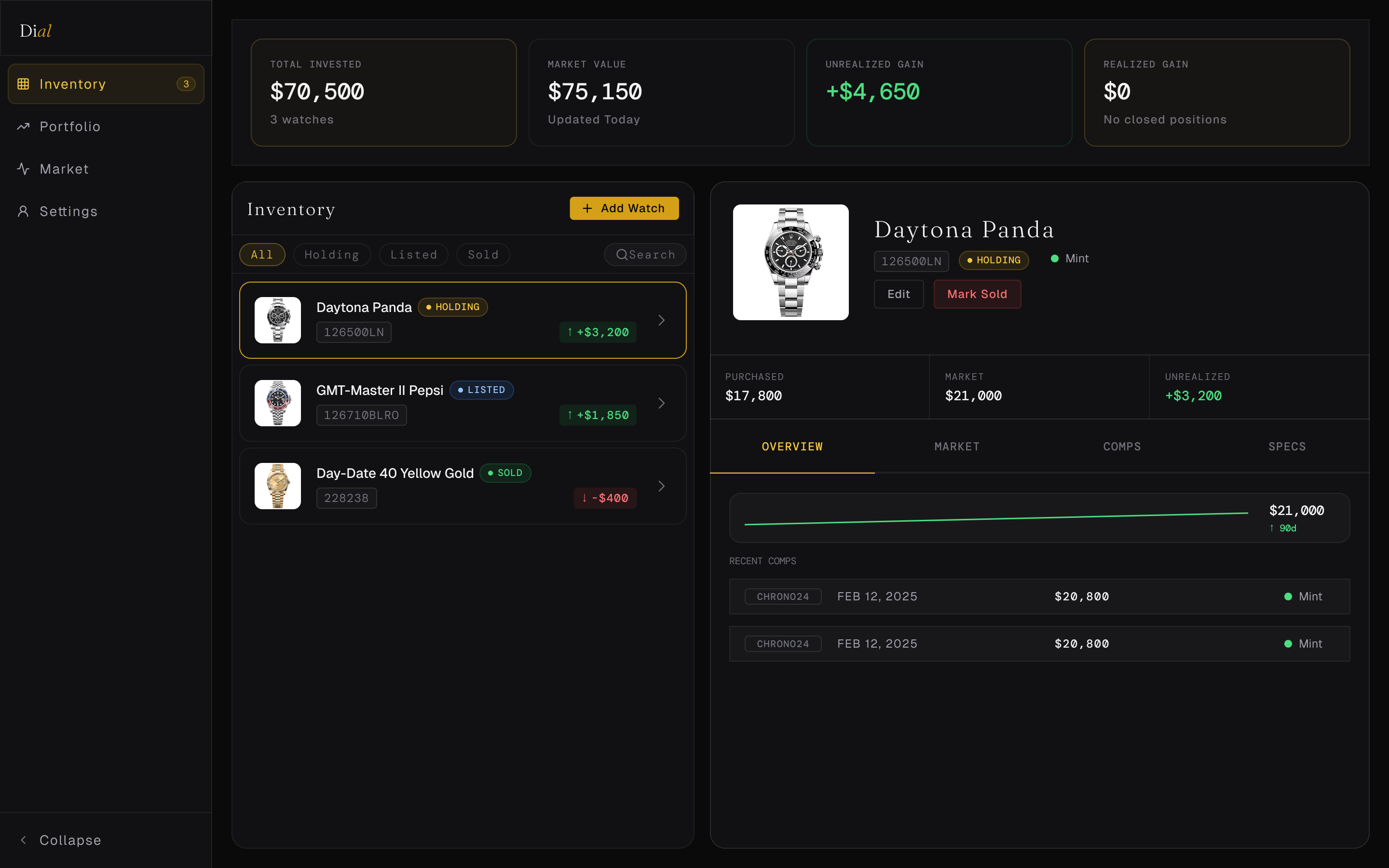Expand the Daytona Panda row chevron

[x=661, y=320]
